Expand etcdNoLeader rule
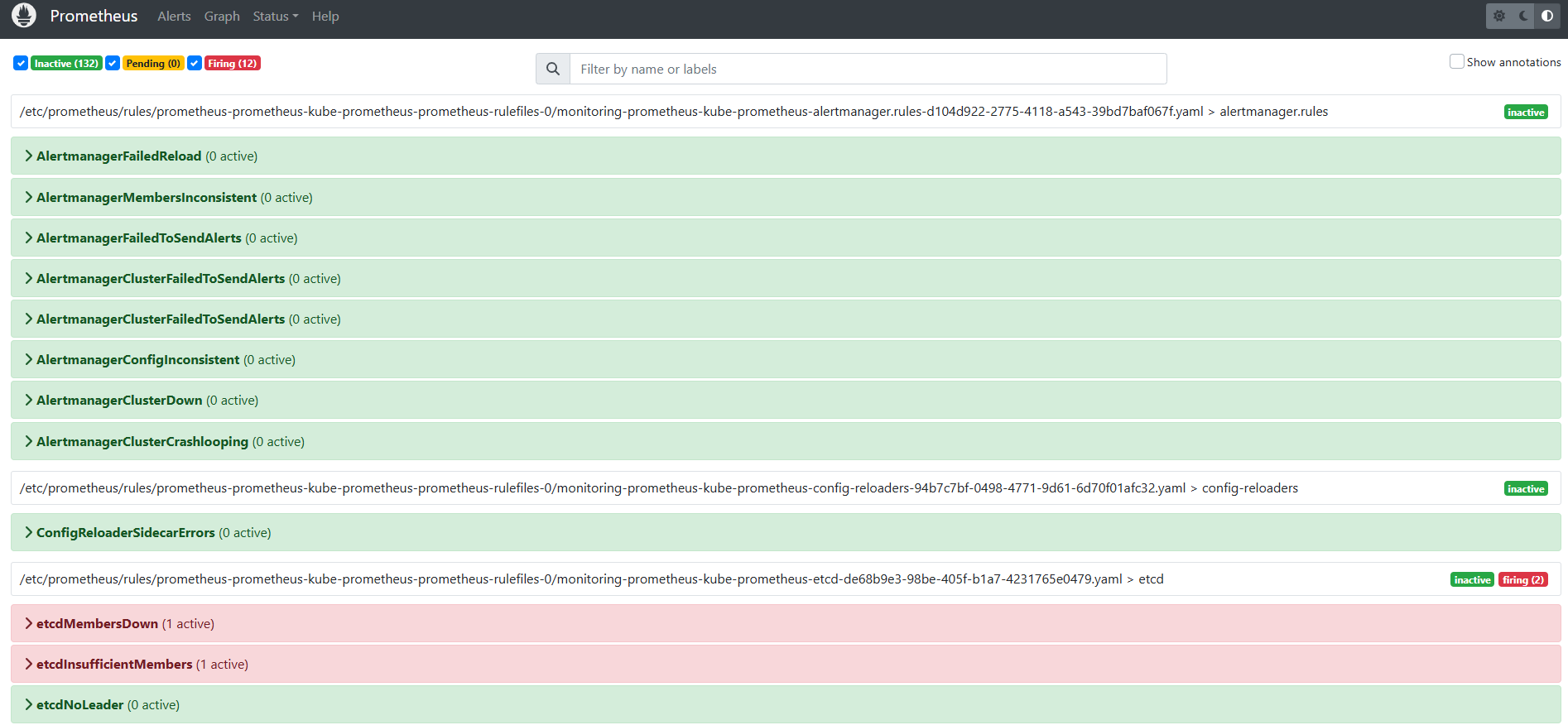The image size is (1568, 725). 786,704
